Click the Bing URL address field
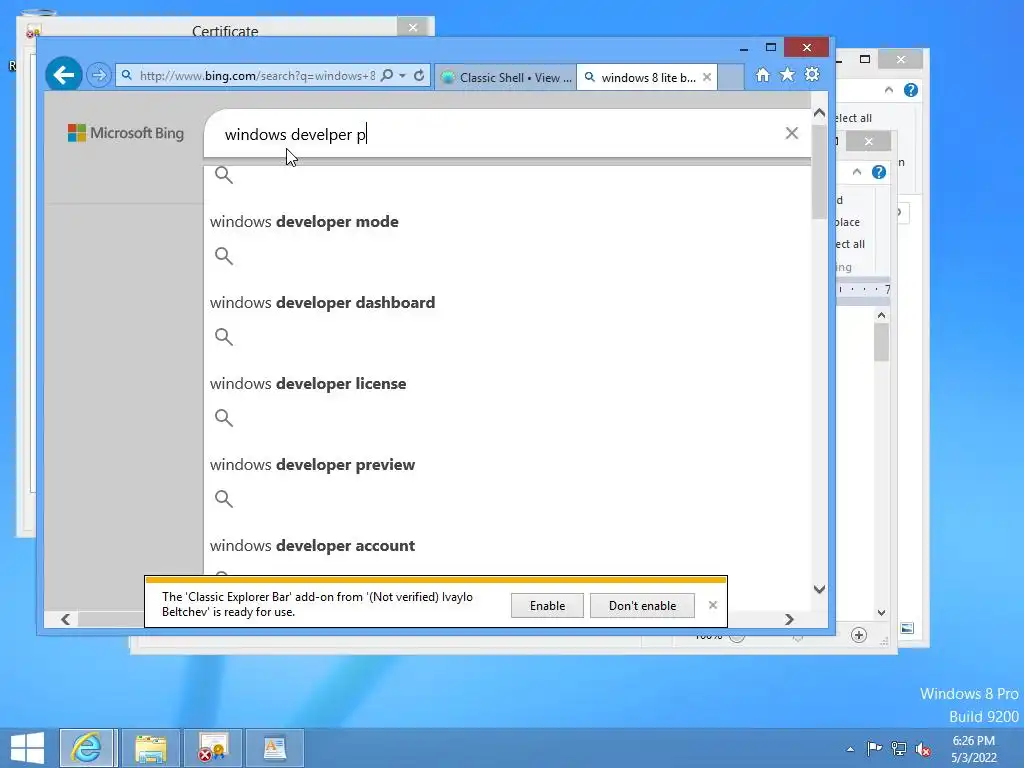 (257, 76)
